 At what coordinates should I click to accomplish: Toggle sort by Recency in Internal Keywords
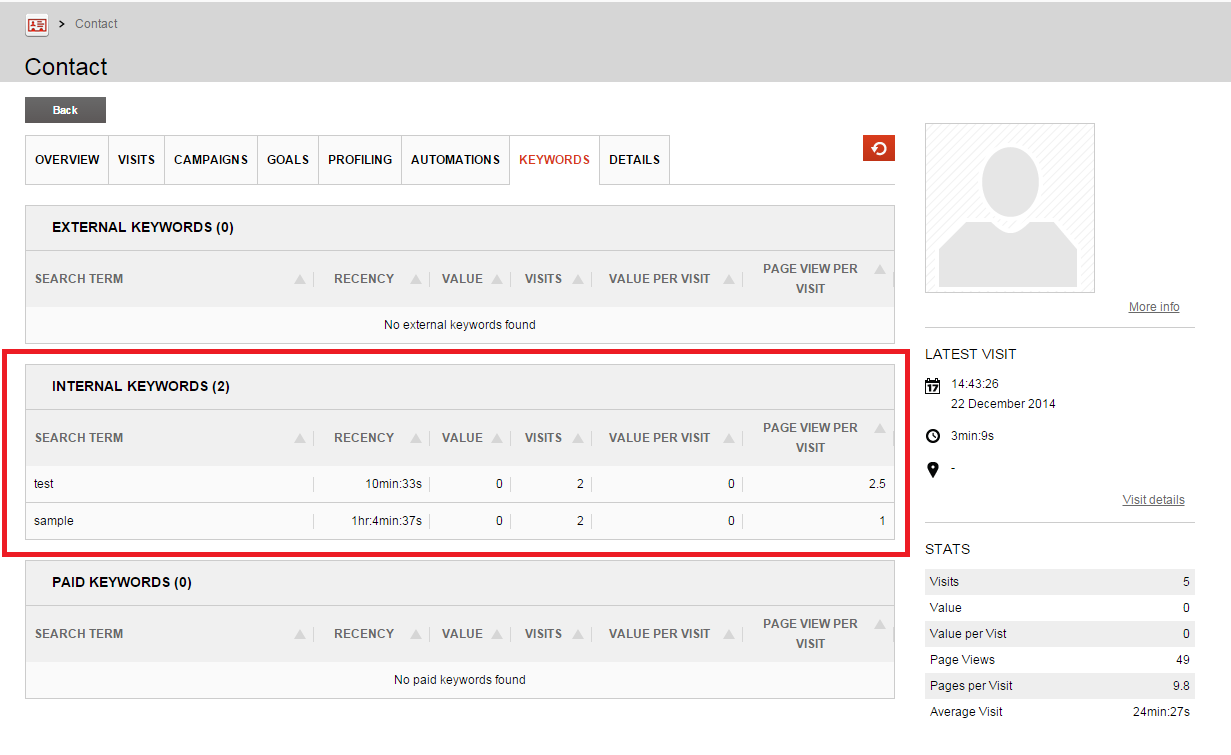pos(414,437)
